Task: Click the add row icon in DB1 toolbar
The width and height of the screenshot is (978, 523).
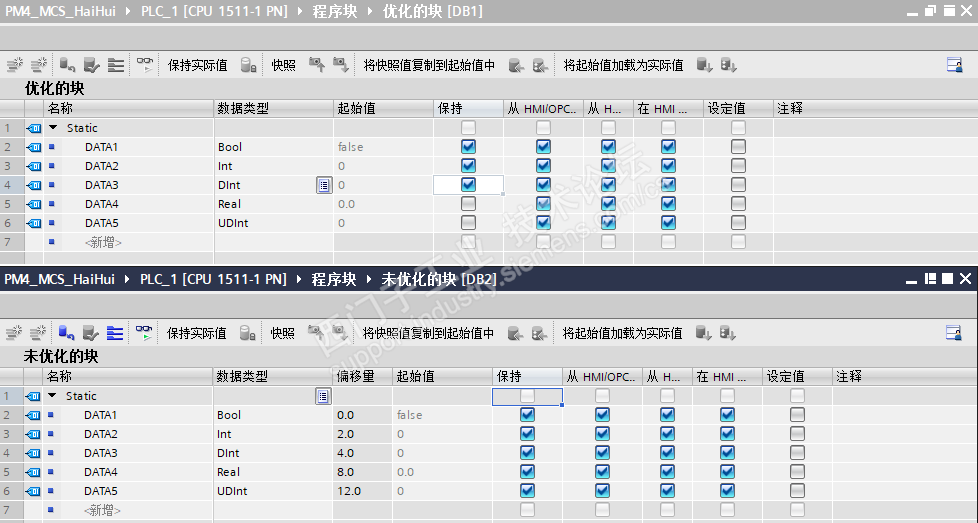Action: pyautogui.click(x=39, y=64)
